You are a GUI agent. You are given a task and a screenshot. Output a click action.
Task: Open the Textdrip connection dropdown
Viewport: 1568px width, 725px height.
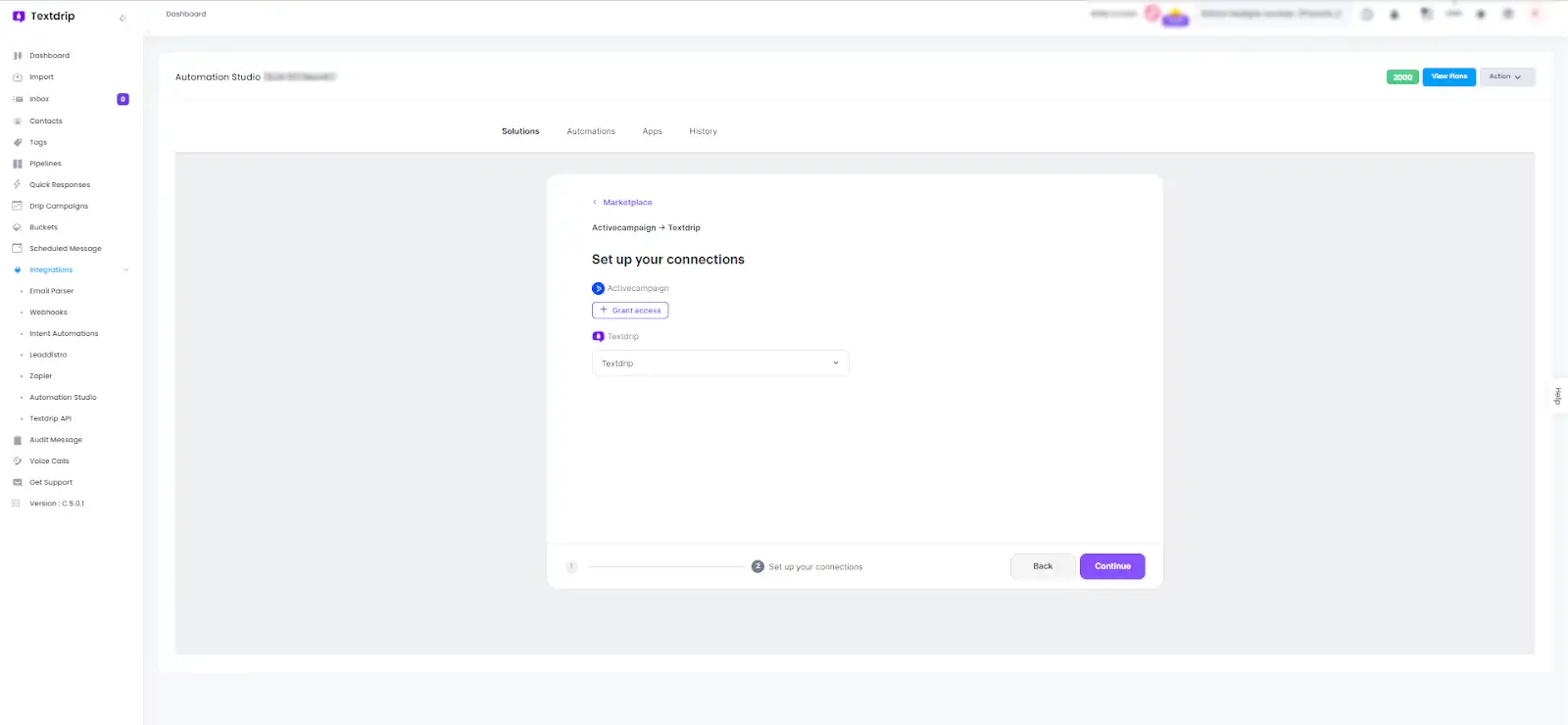tap(720, 363)
